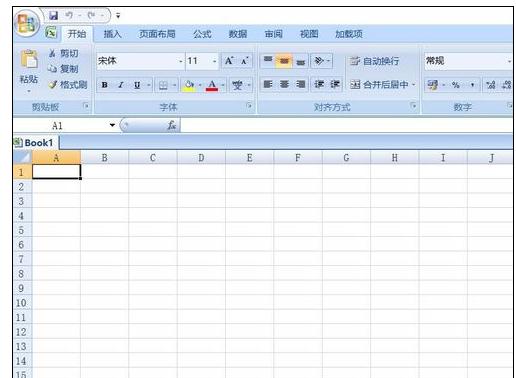The height and width of the screenshot is (378, 516).
Task: Decrease indent icon
Action: point(319,84)
